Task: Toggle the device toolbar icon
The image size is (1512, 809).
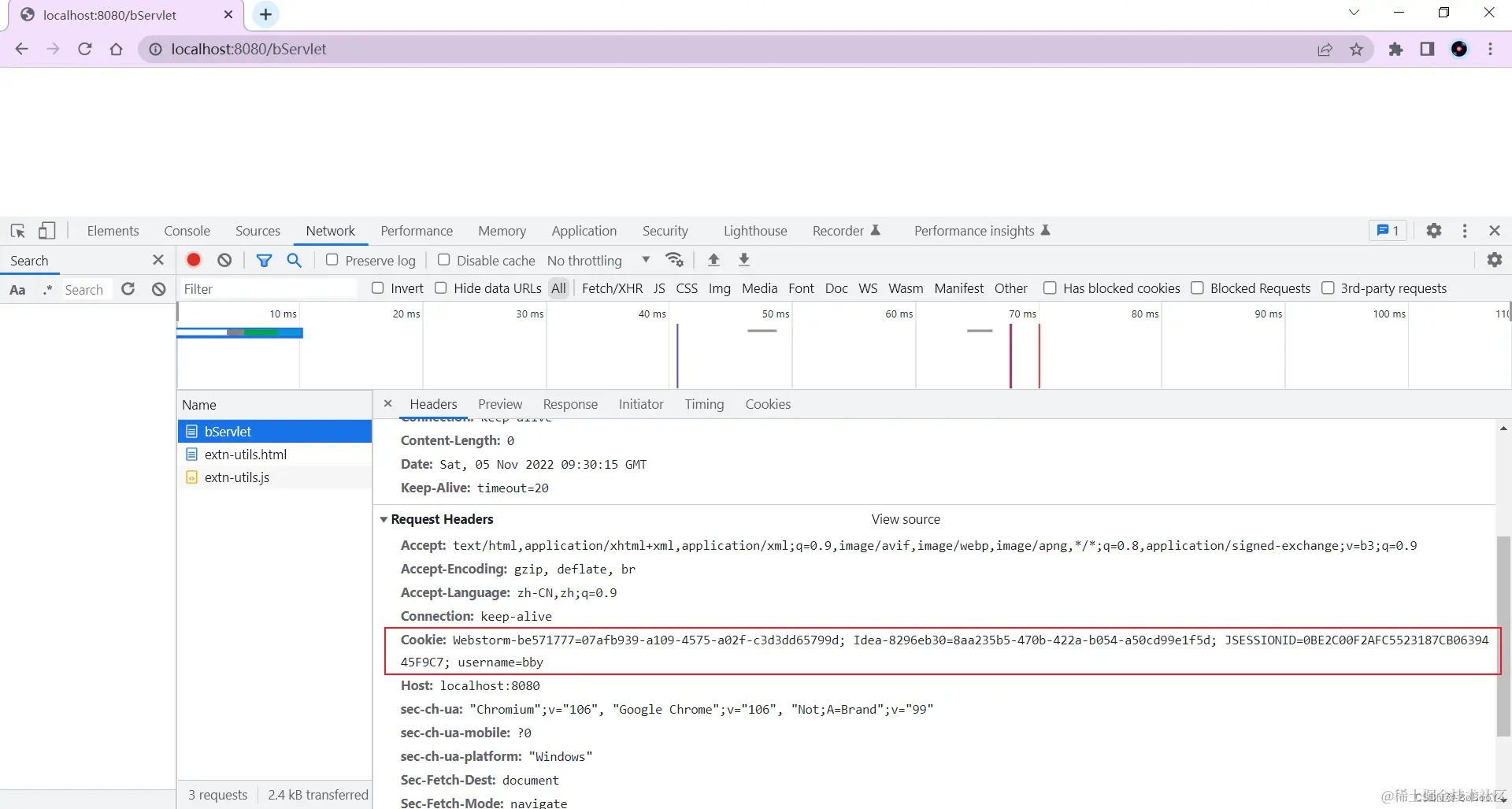Action: click(x=47, y=231)
